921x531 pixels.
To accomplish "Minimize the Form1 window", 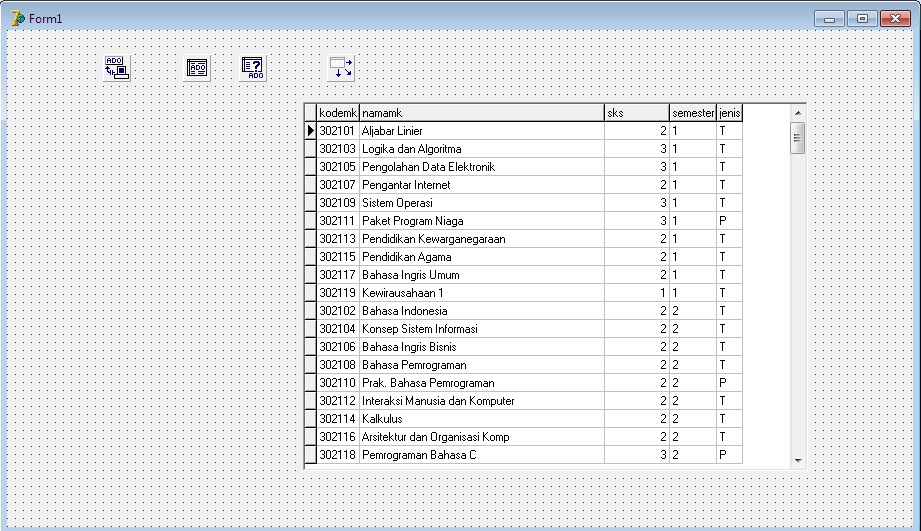I will pos(829,19).
